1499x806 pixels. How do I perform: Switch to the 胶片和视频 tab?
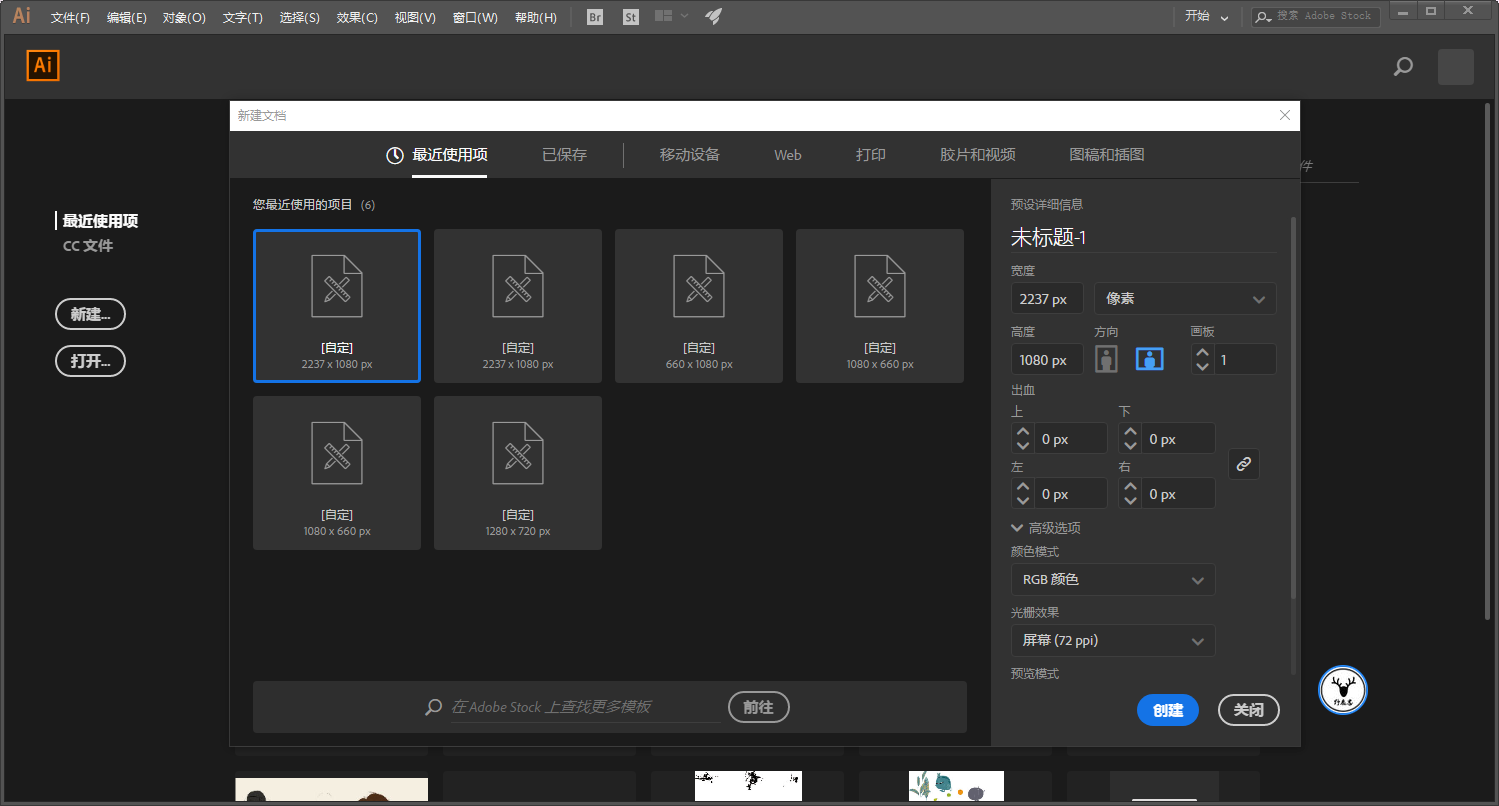(978, 155)
